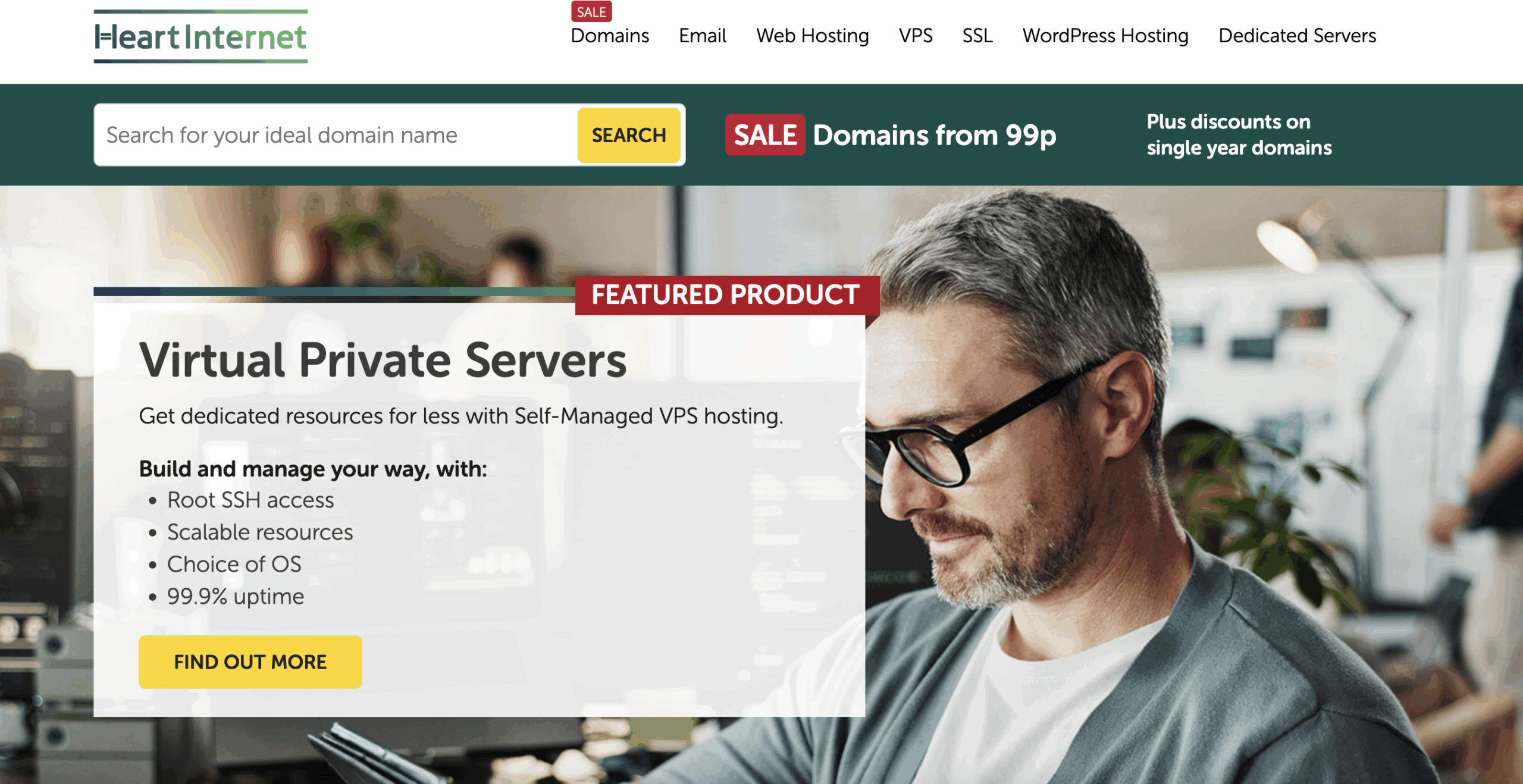
Task: Click the red SALE badge above Domains
Action: pos(591,12)
